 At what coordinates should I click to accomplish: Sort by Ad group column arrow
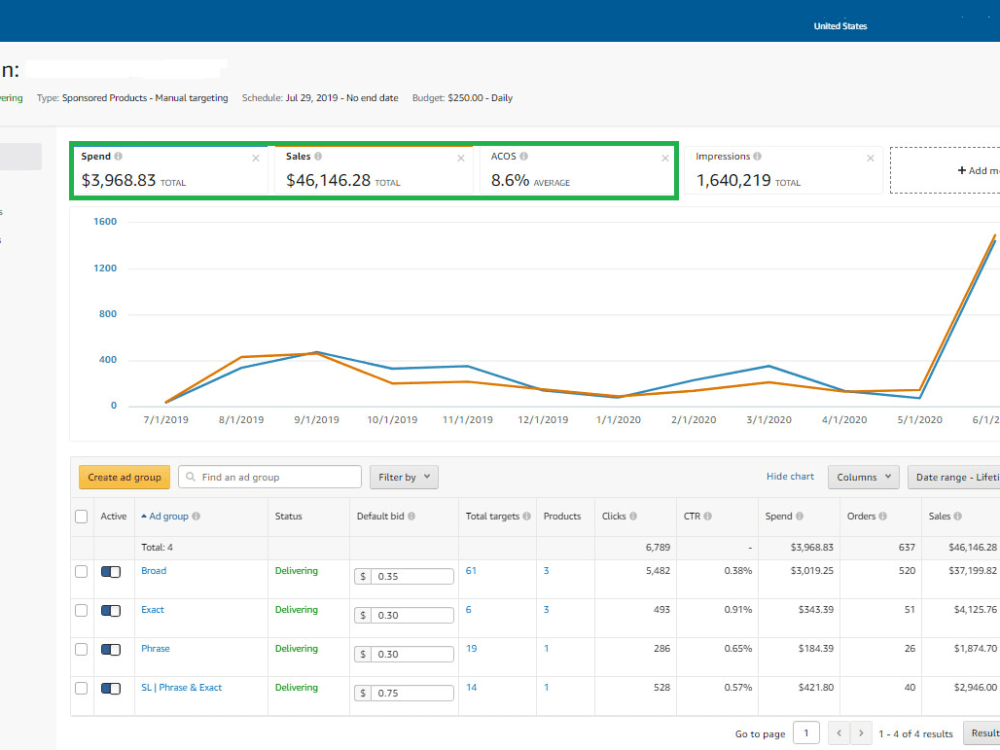tap(144, 516)
